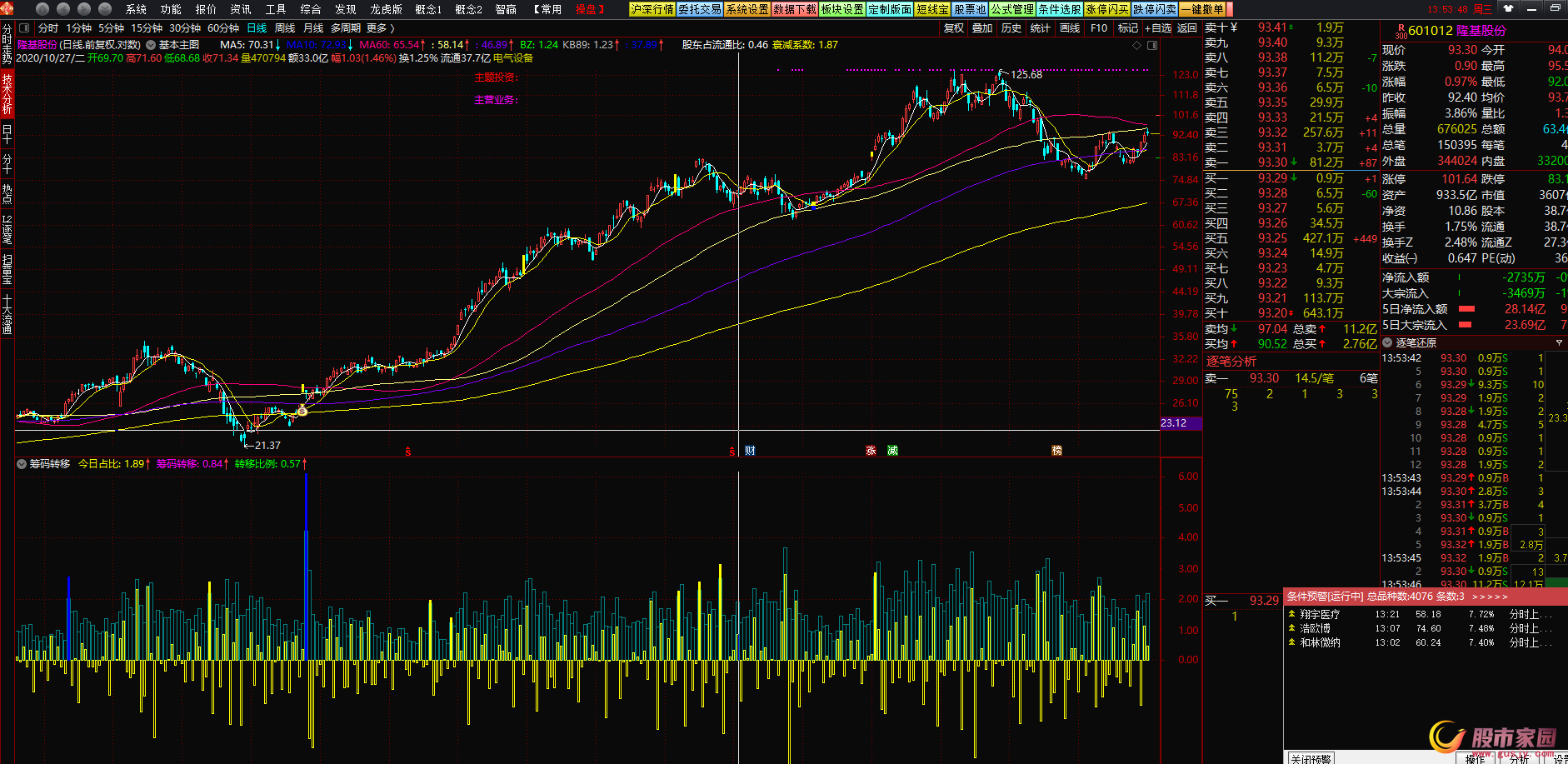Select 翔宇医疗 alert row
Screen dimensions: 1568x764
pyautogui.click(x=1320, y=615)
